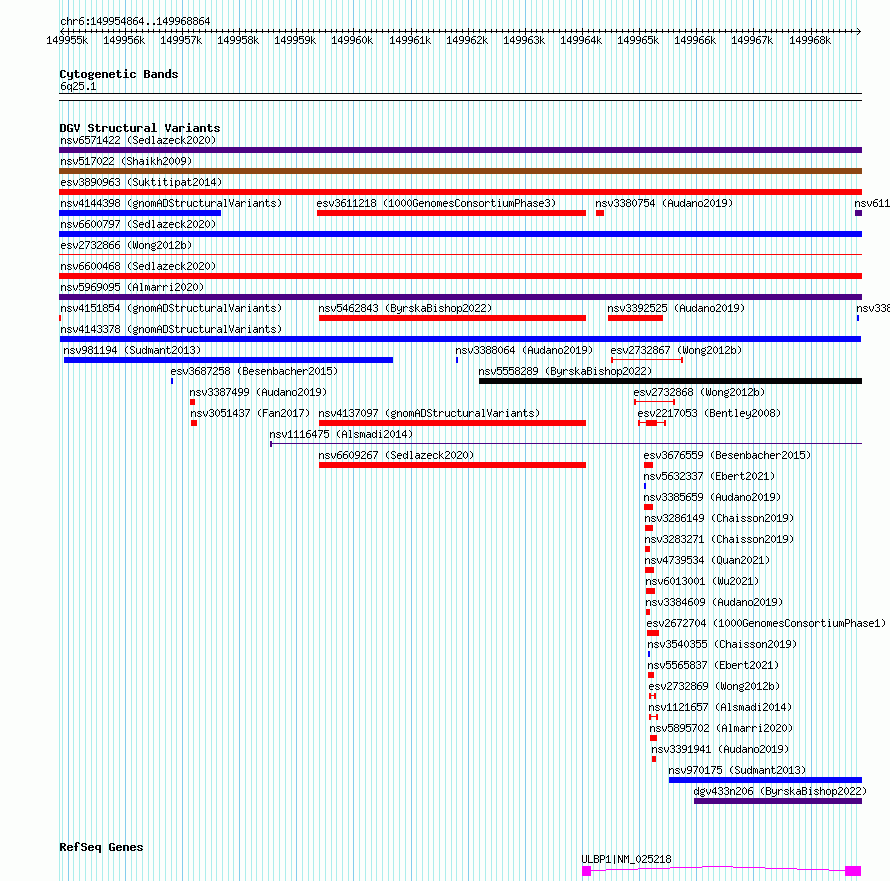This screenshot has height=881, width=890.
Task: Click nsv5462843 (ByrskaBishop2022) variant label
Action: tap(405, 308)
